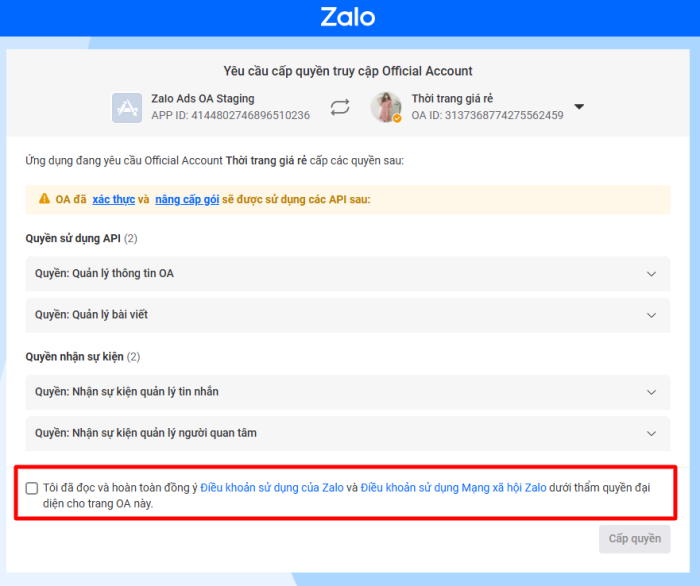The width and height of the screenshot is (700, 586).
Task: Expand Nhận sự kiện quản lý người quan tâm
Action: pos(348,433)
